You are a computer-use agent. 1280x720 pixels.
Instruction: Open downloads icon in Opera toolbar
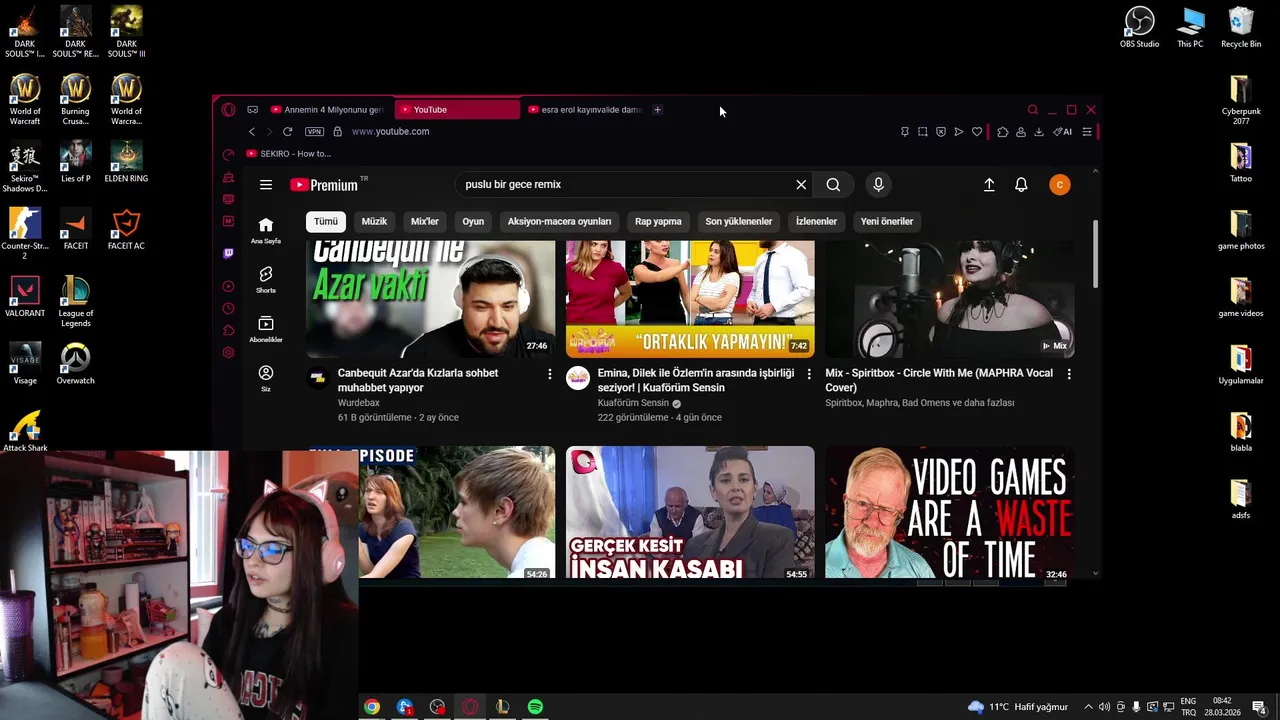click(x=1039, y=132)
